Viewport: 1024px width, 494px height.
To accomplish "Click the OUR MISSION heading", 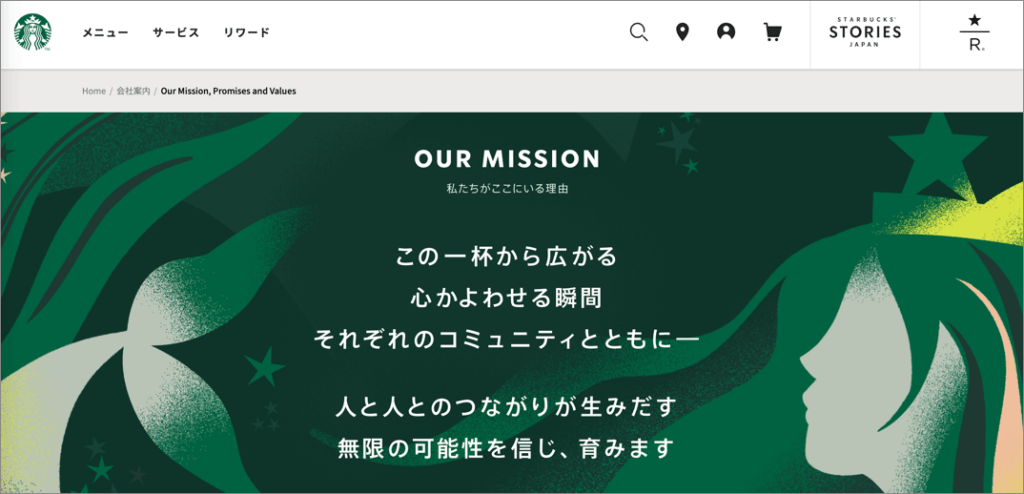I will click(x=507, y=159).
